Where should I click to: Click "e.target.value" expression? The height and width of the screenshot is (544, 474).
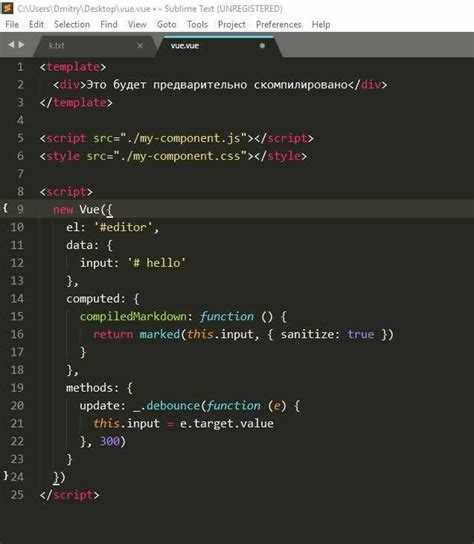[227, 424]
